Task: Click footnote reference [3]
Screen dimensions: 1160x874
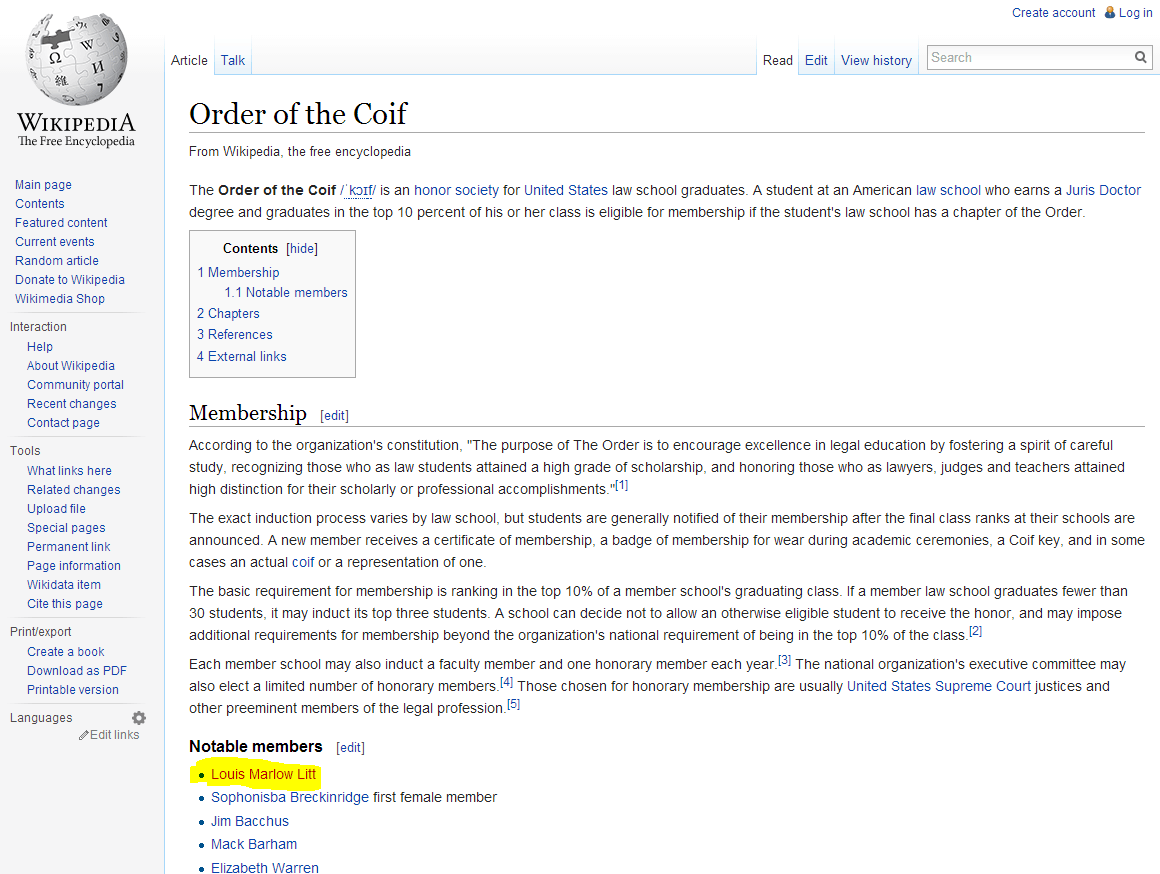Action: (784, 659)
